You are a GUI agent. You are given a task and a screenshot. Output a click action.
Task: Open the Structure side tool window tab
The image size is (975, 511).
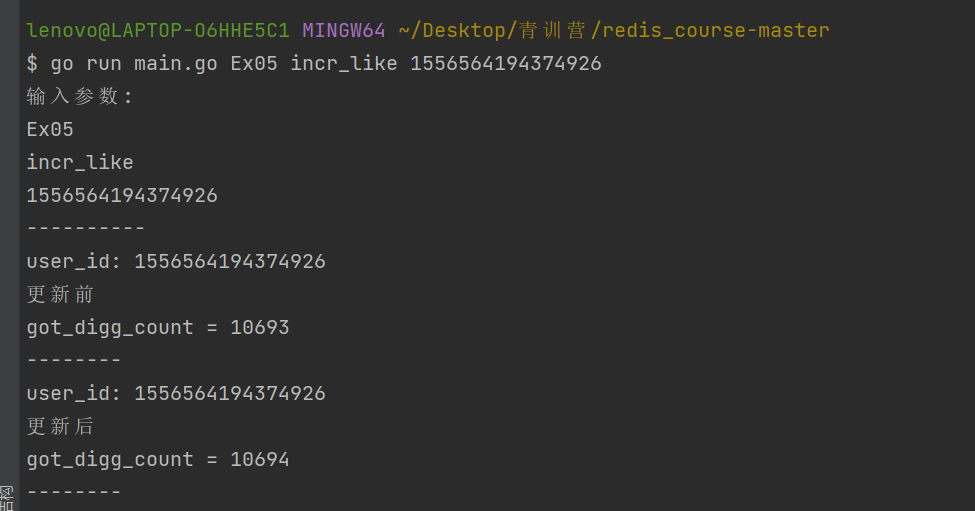(x=7, y=498)
